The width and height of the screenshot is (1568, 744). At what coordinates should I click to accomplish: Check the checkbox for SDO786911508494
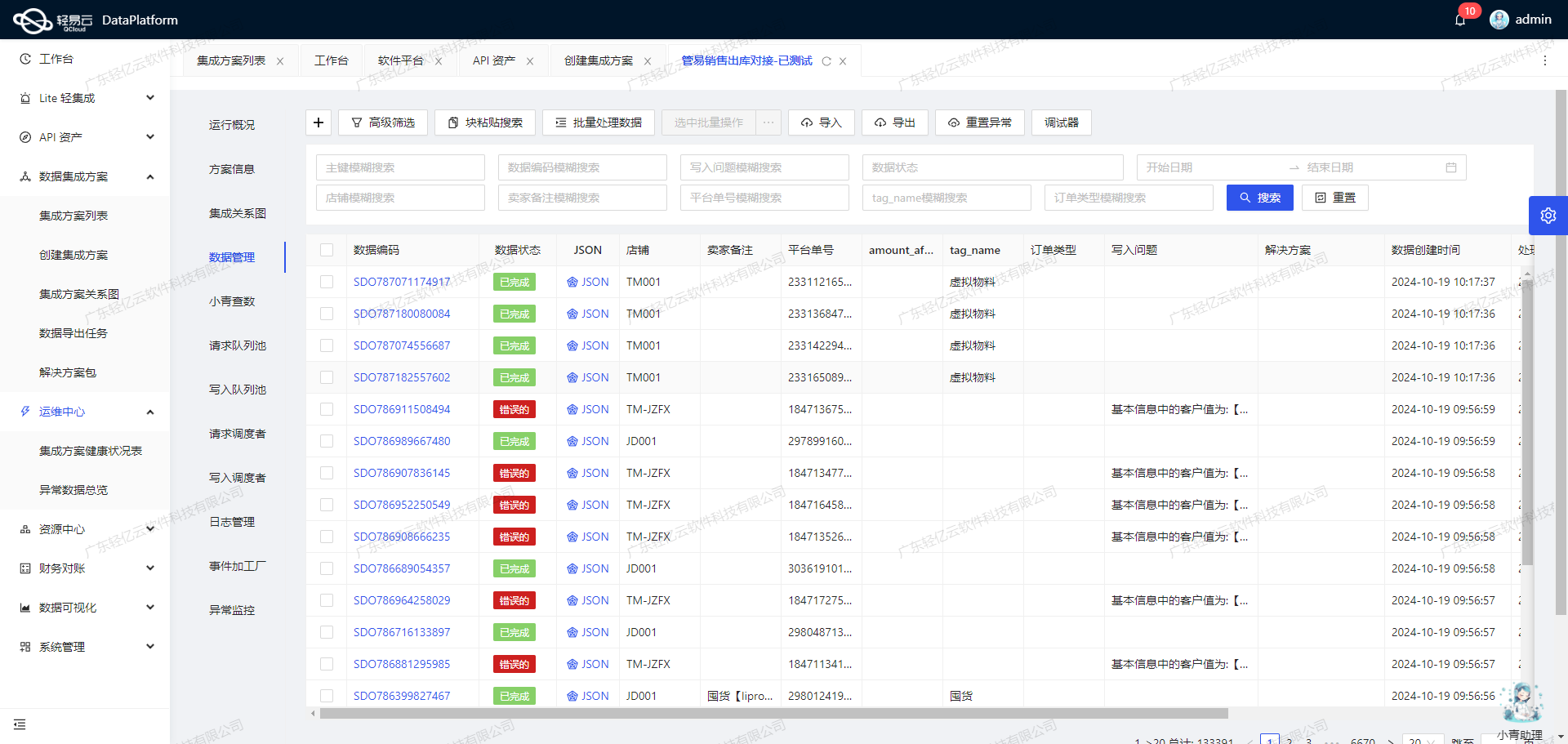click(327, 409)
